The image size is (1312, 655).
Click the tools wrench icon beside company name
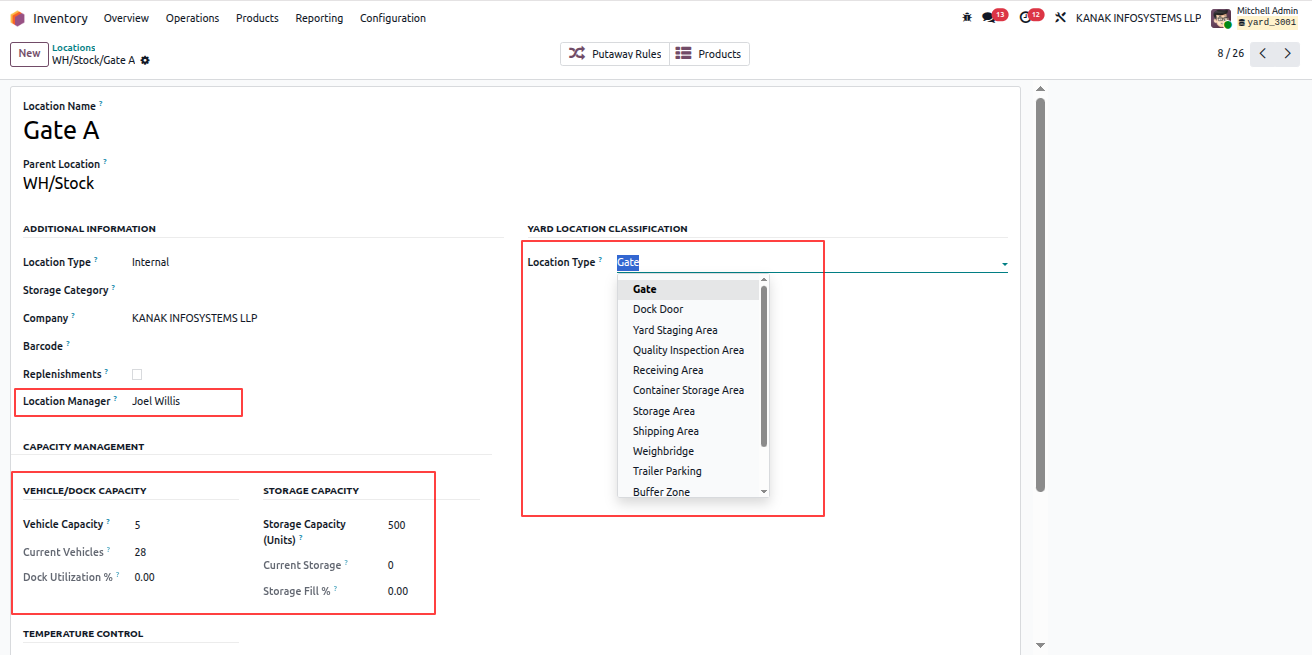coord(1061,18)
